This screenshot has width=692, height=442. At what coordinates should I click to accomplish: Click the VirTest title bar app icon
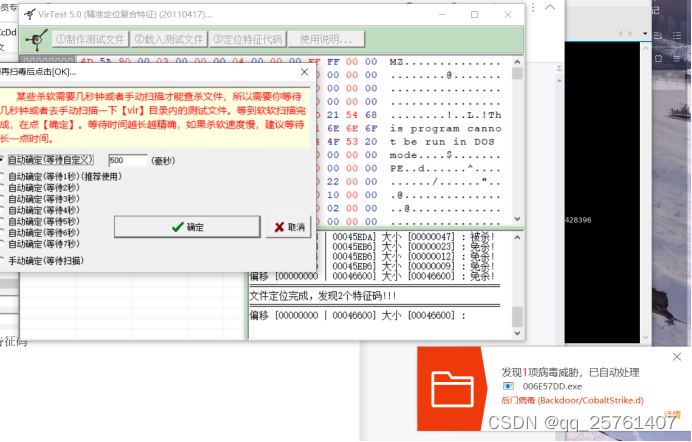coord(30,14)
